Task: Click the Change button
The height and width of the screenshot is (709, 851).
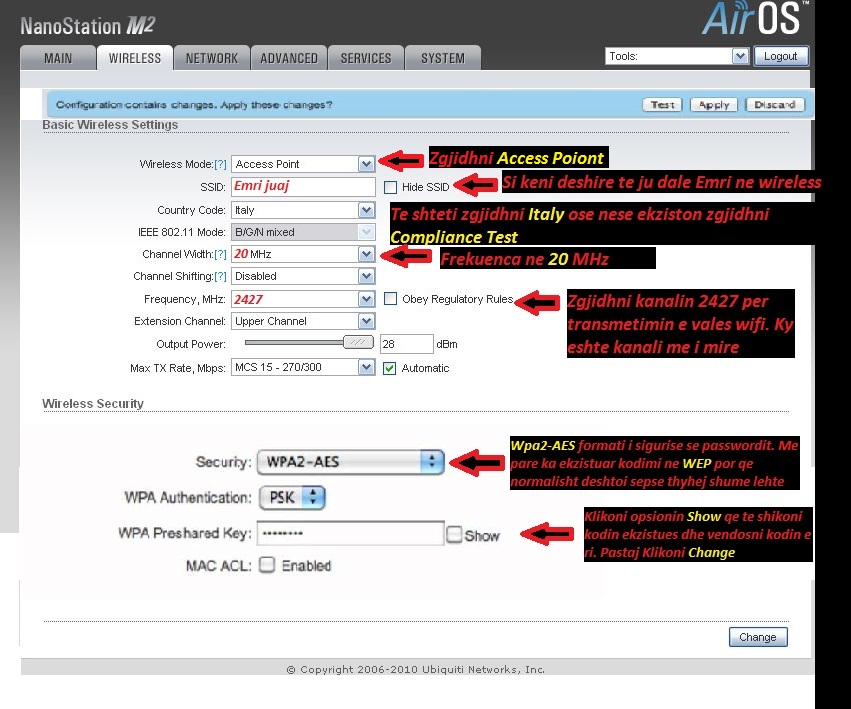Action: coord(758,637)
